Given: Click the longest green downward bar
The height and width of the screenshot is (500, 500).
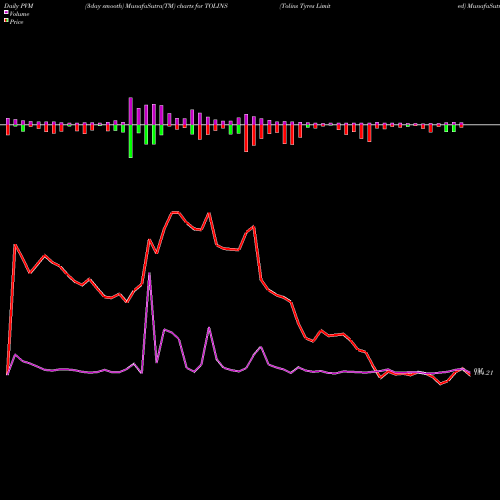Looking at the screenshot, I should [131, 141].
